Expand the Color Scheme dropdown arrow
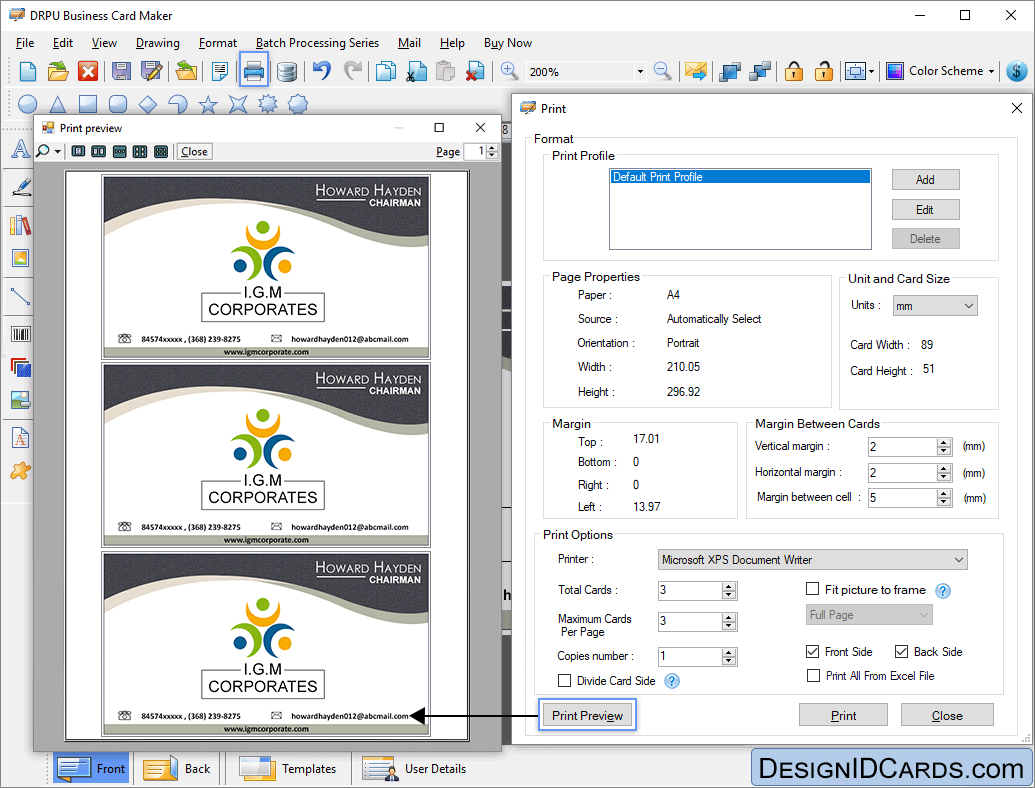The height and width of the screenshot is (788, 1035). (991, 71)
